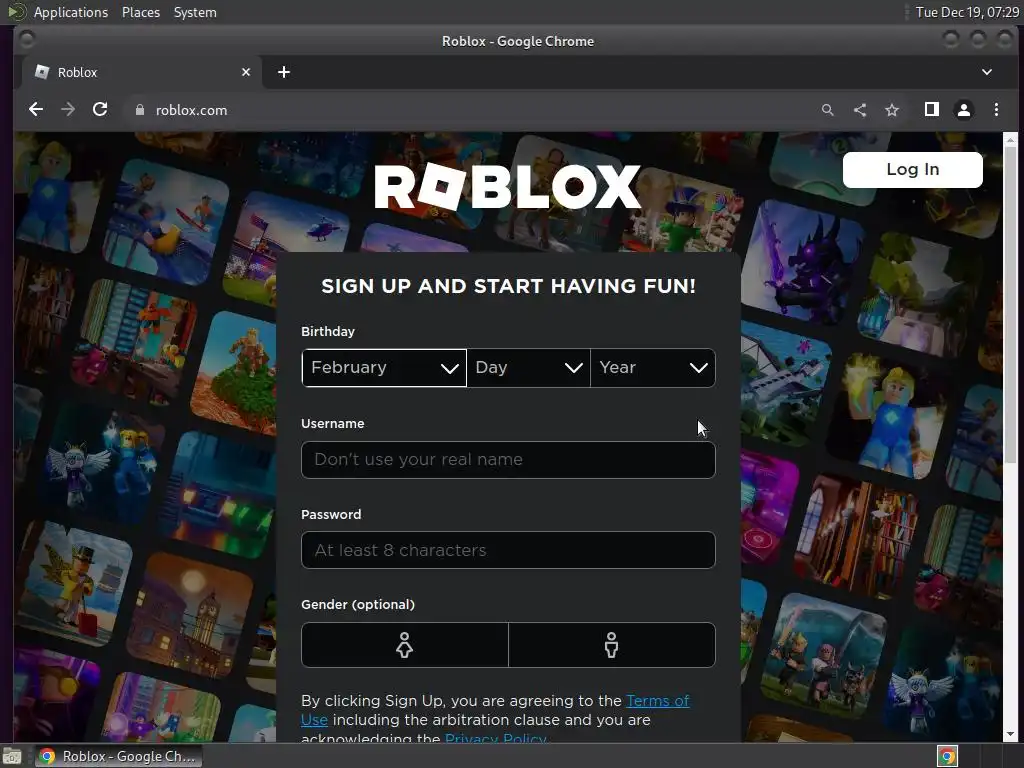Expand the Day dropdown
Screen dimensions: 1024x768
tap(528, 368)
